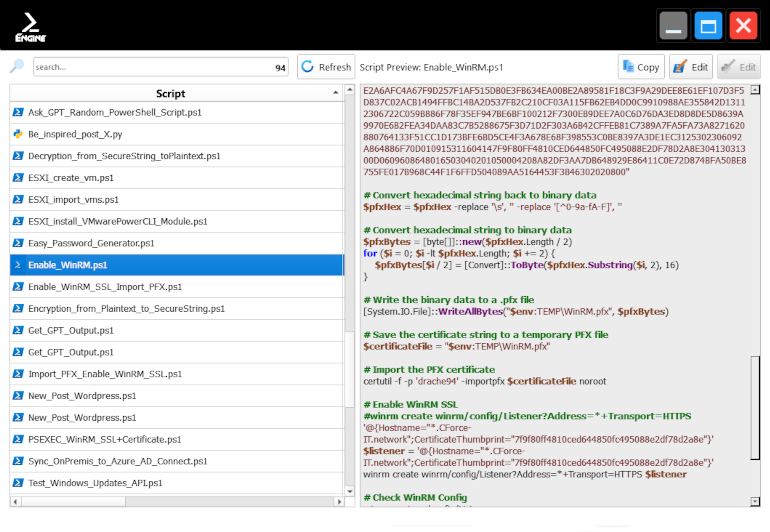
Task: Click the PowerShell icon next to Easy_Password_Generator.ps1
Action: coord(18,243)
